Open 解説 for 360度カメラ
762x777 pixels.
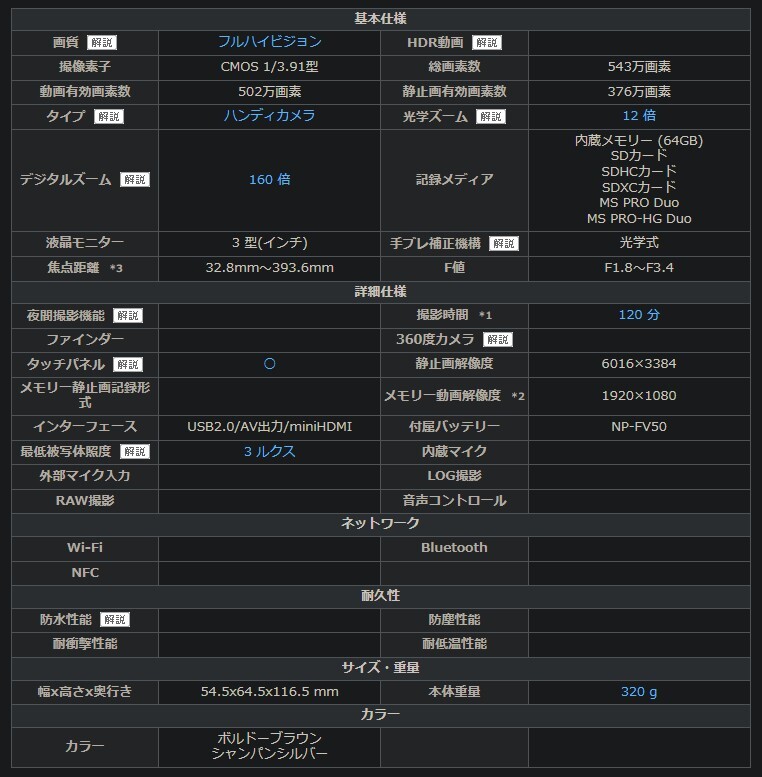point(497,339)
